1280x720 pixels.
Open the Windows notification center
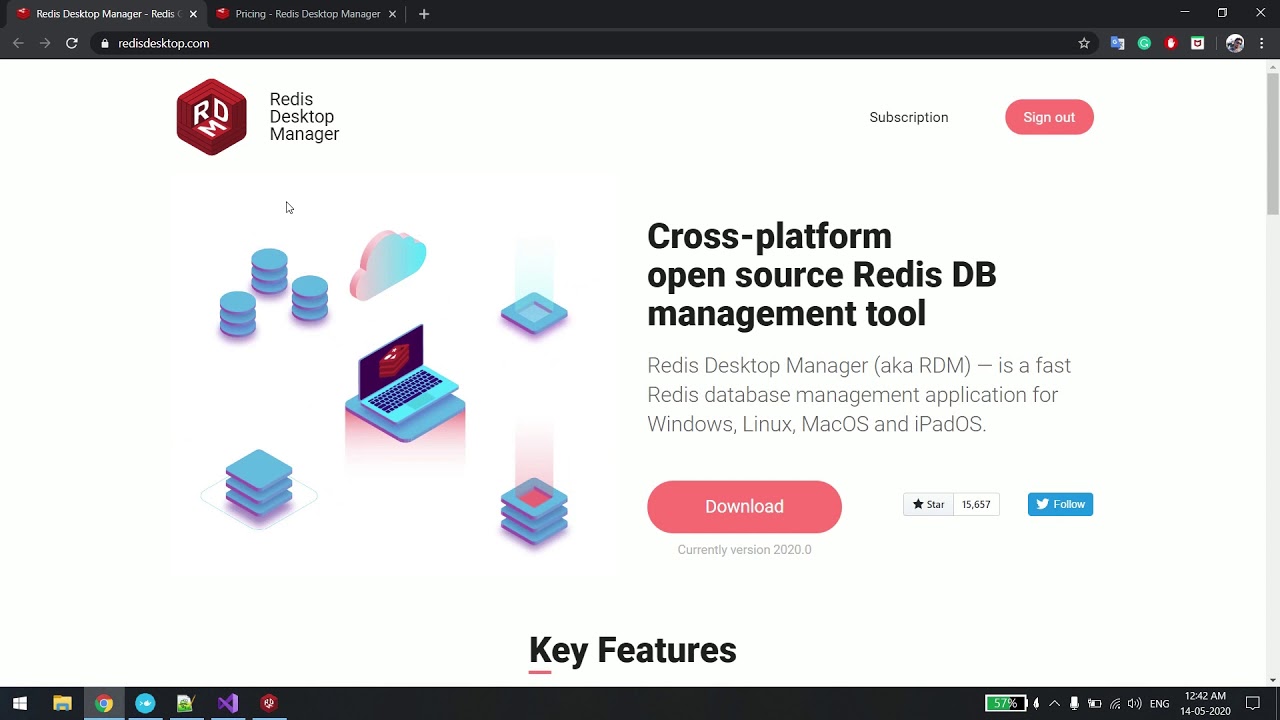coord(1253,704)
